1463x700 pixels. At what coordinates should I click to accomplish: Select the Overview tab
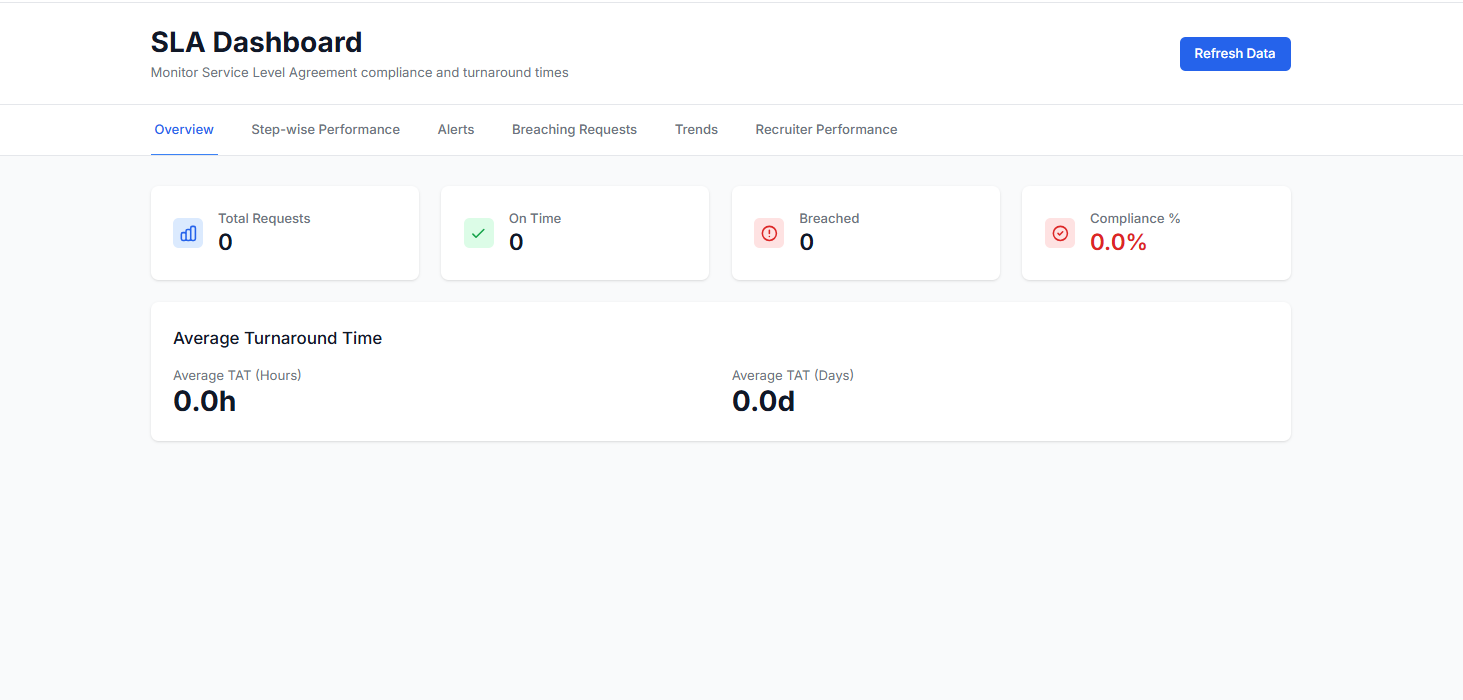(184, 130)
